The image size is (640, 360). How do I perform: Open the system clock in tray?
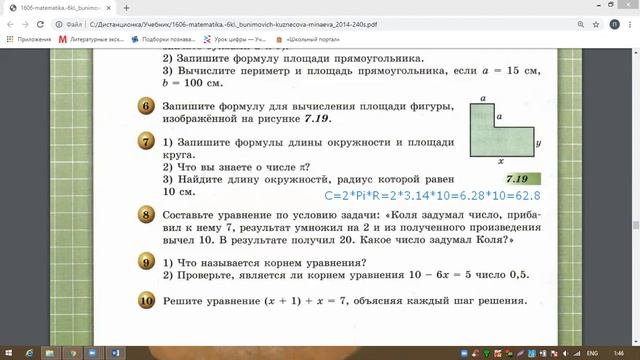[619, 353]
